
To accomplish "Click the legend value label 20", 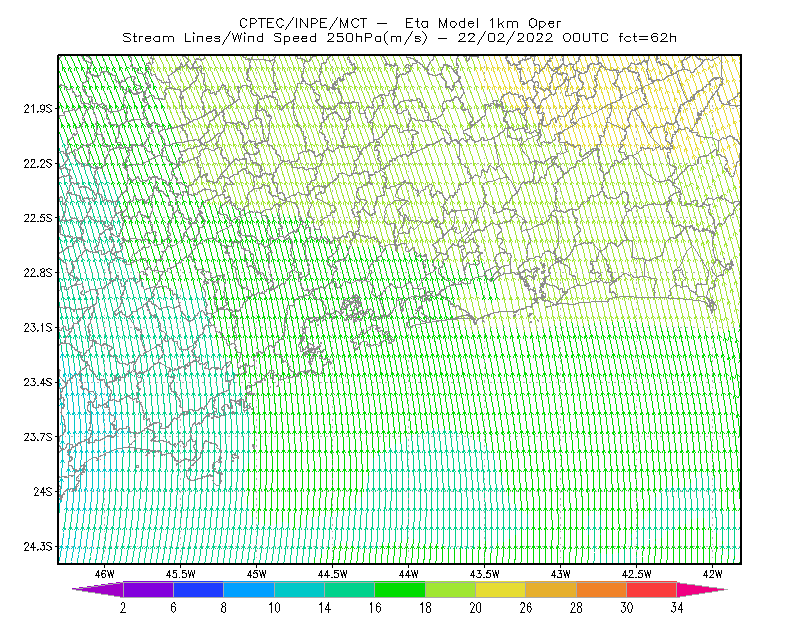I will tap(476, 608).
